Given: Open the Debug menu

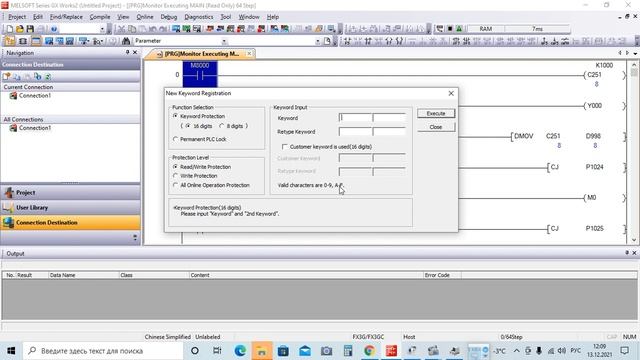Looking at the screenshot, I should tap(169, 17).
